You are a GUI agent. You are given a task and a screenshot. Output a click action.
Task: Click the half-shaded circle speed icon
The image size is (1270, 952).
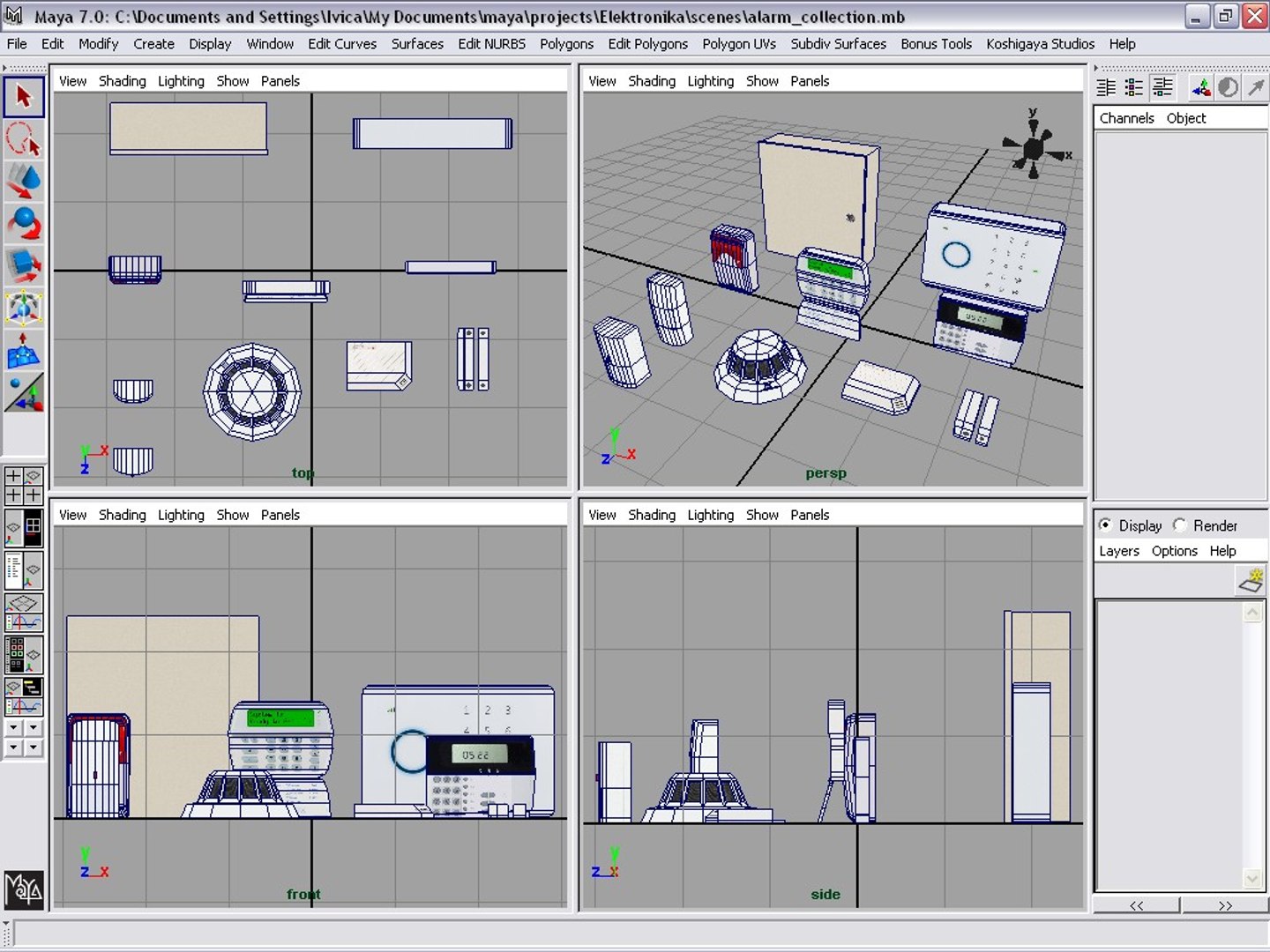coord(1228,87)
